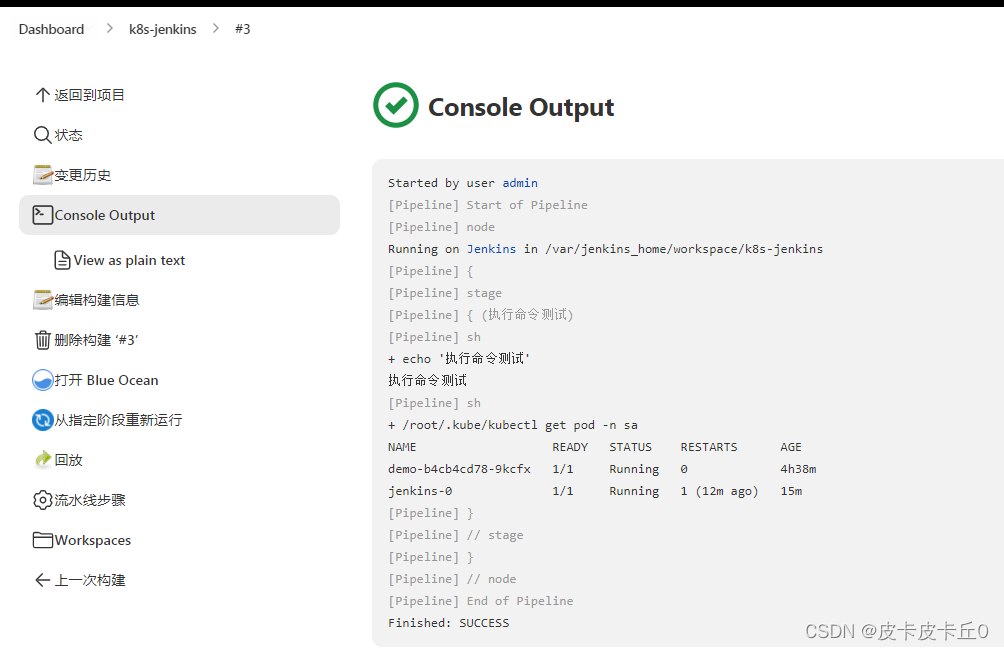
Task: Open the 状态 sidebar item
Action: 69,135
